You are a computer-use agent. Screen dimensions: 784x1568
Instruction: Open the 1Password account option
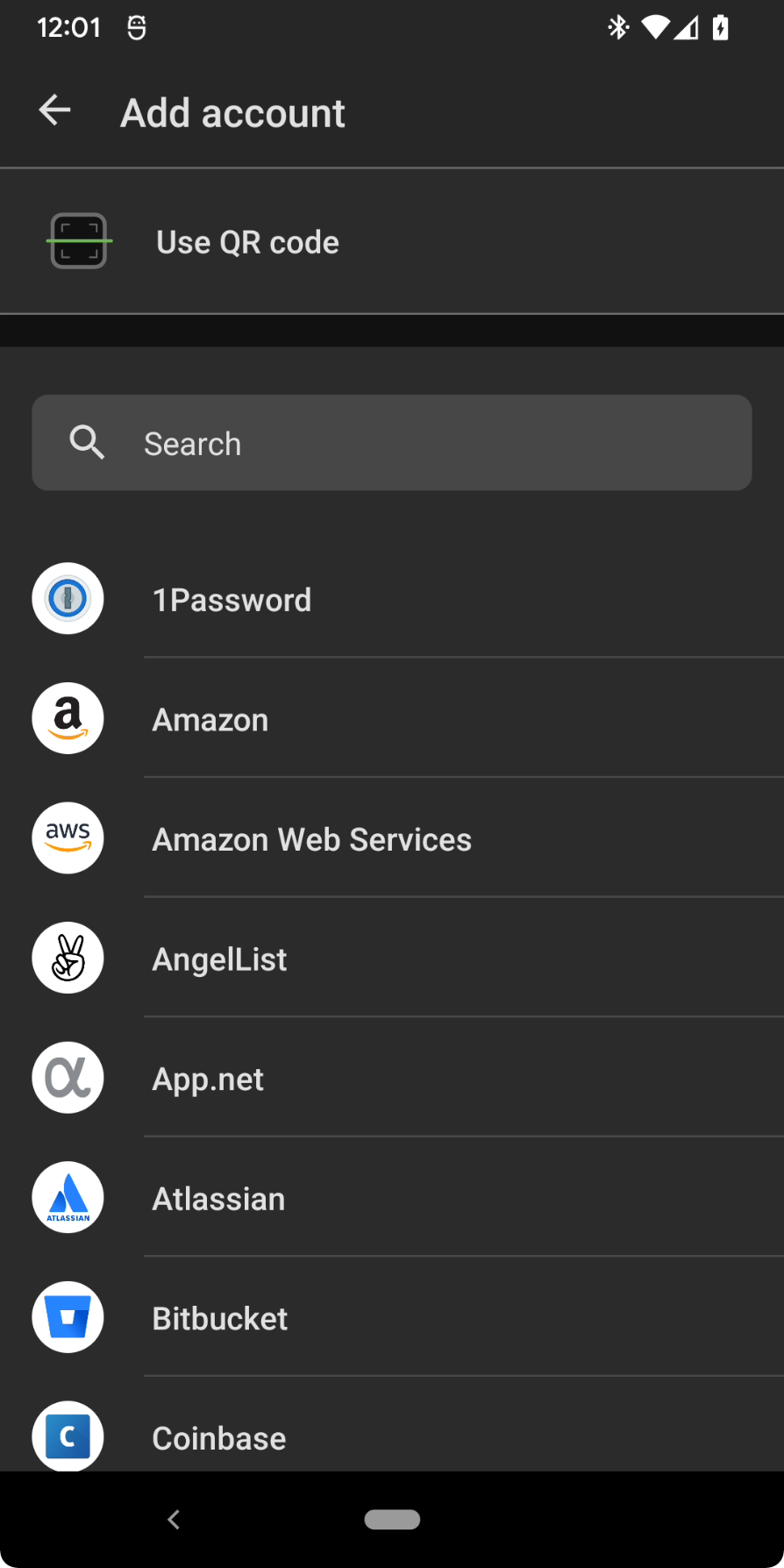tap(232, 601)
